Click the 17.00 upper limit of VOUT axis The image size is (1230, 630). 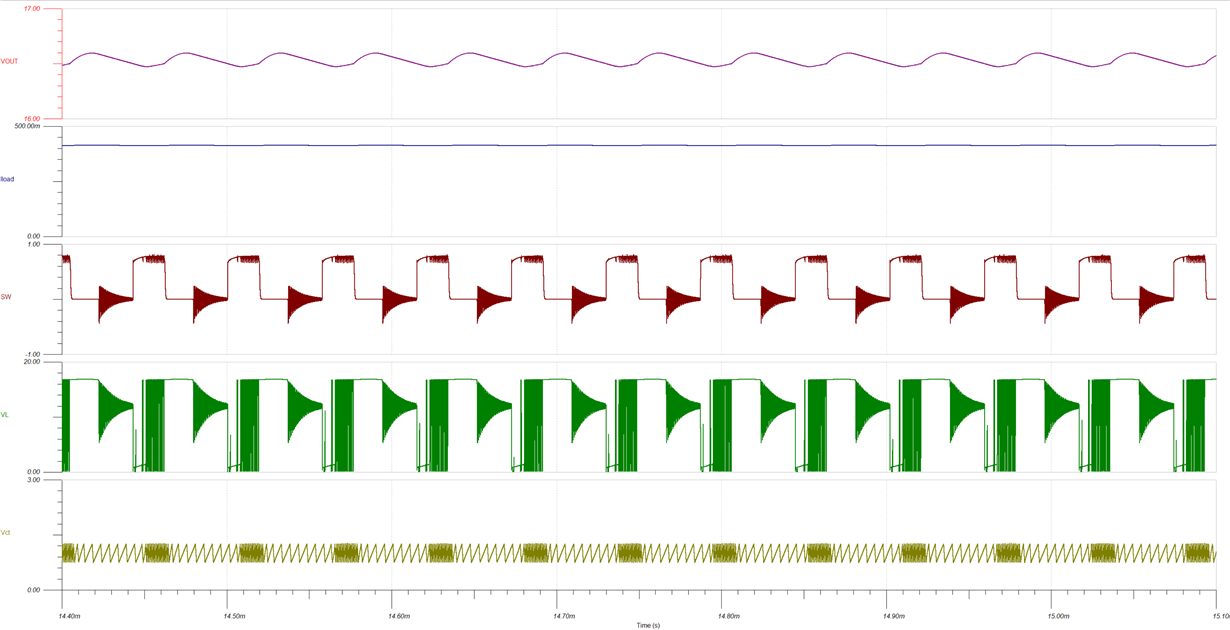32,8
